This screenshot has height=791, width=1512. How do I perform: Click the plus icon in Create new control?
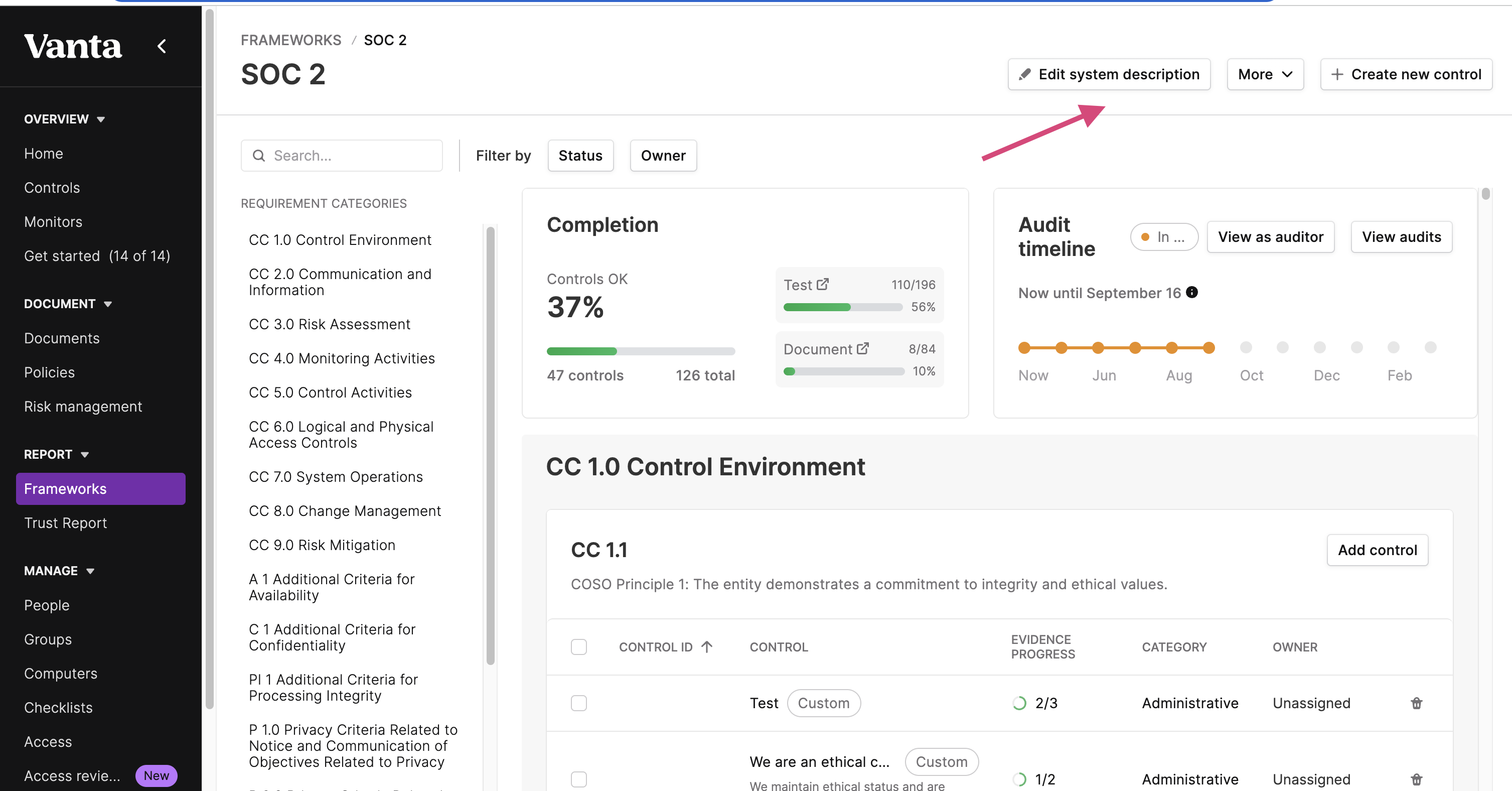coord(1337,75)
